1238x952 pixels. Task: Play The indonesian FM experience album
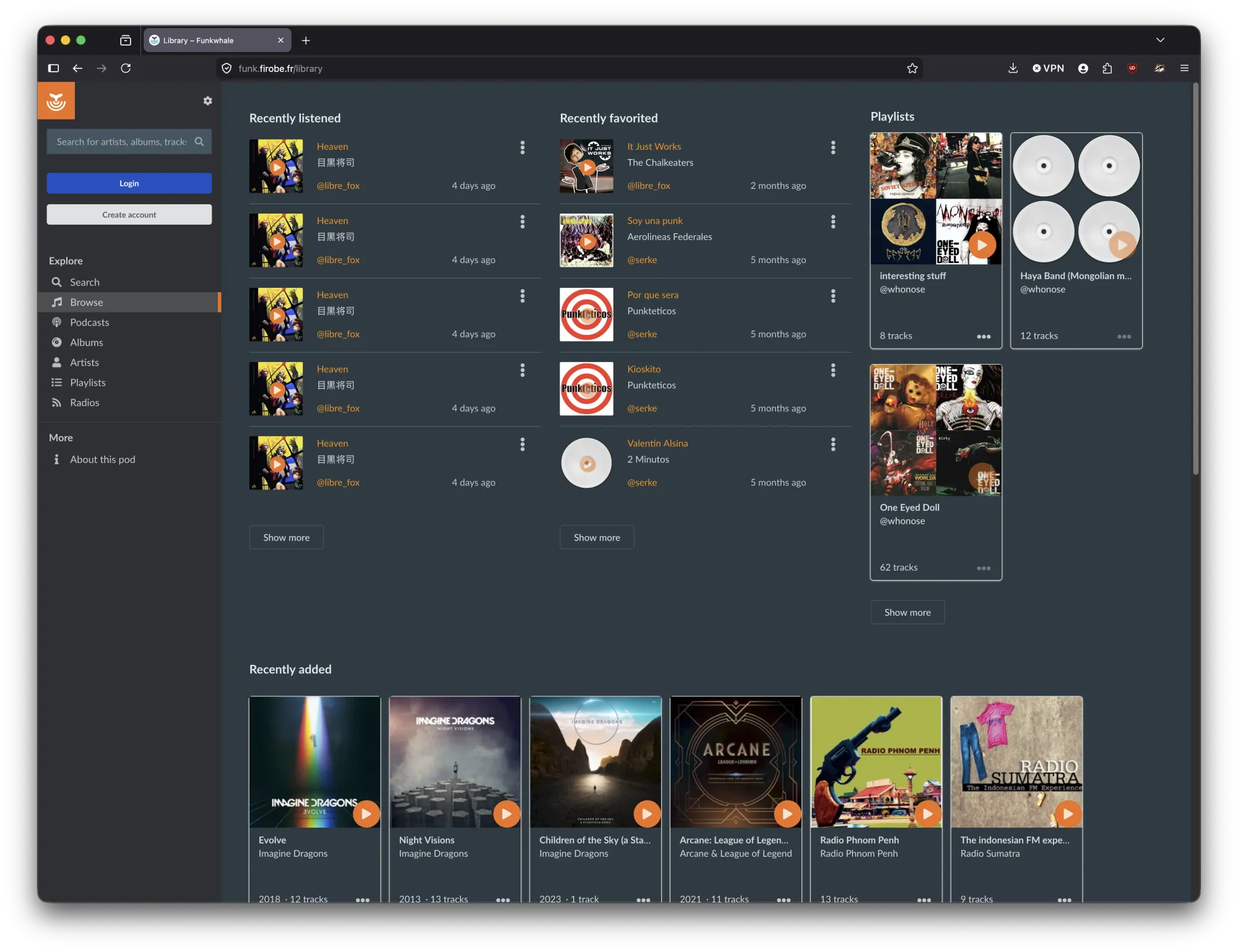click(1068, 814)
